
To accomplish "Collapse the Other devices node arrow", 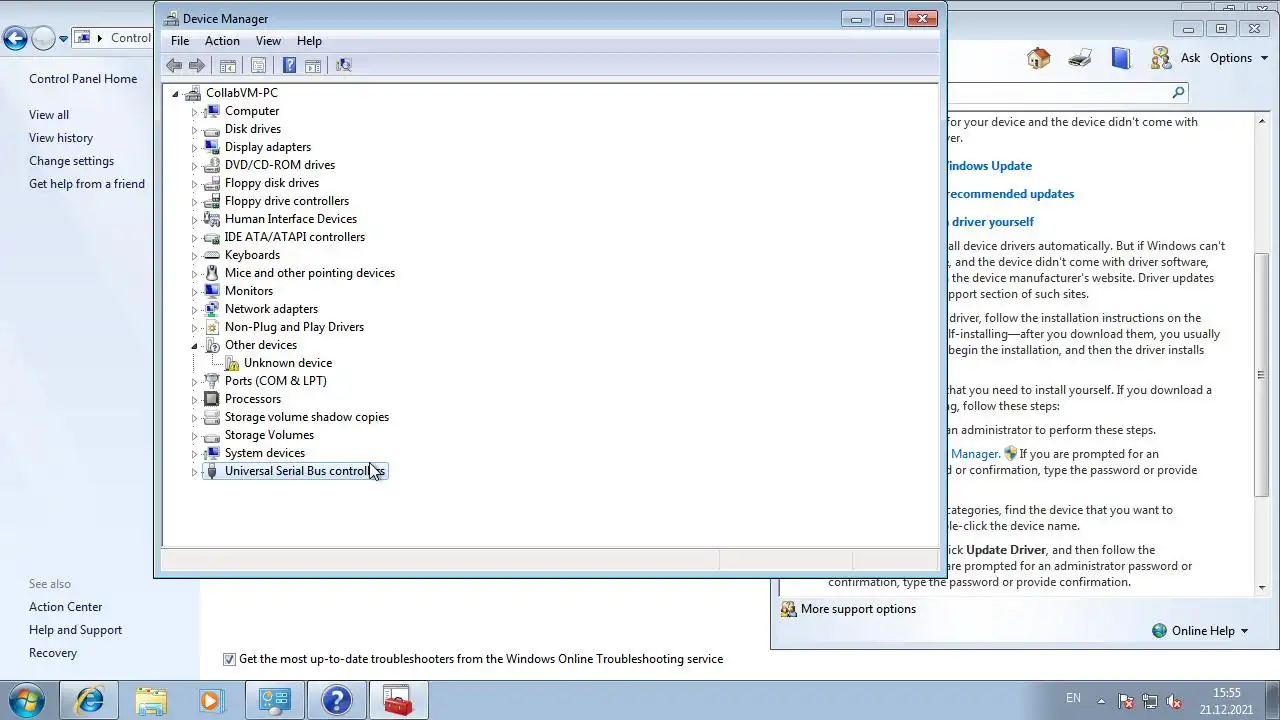I will tap(195, 346).
